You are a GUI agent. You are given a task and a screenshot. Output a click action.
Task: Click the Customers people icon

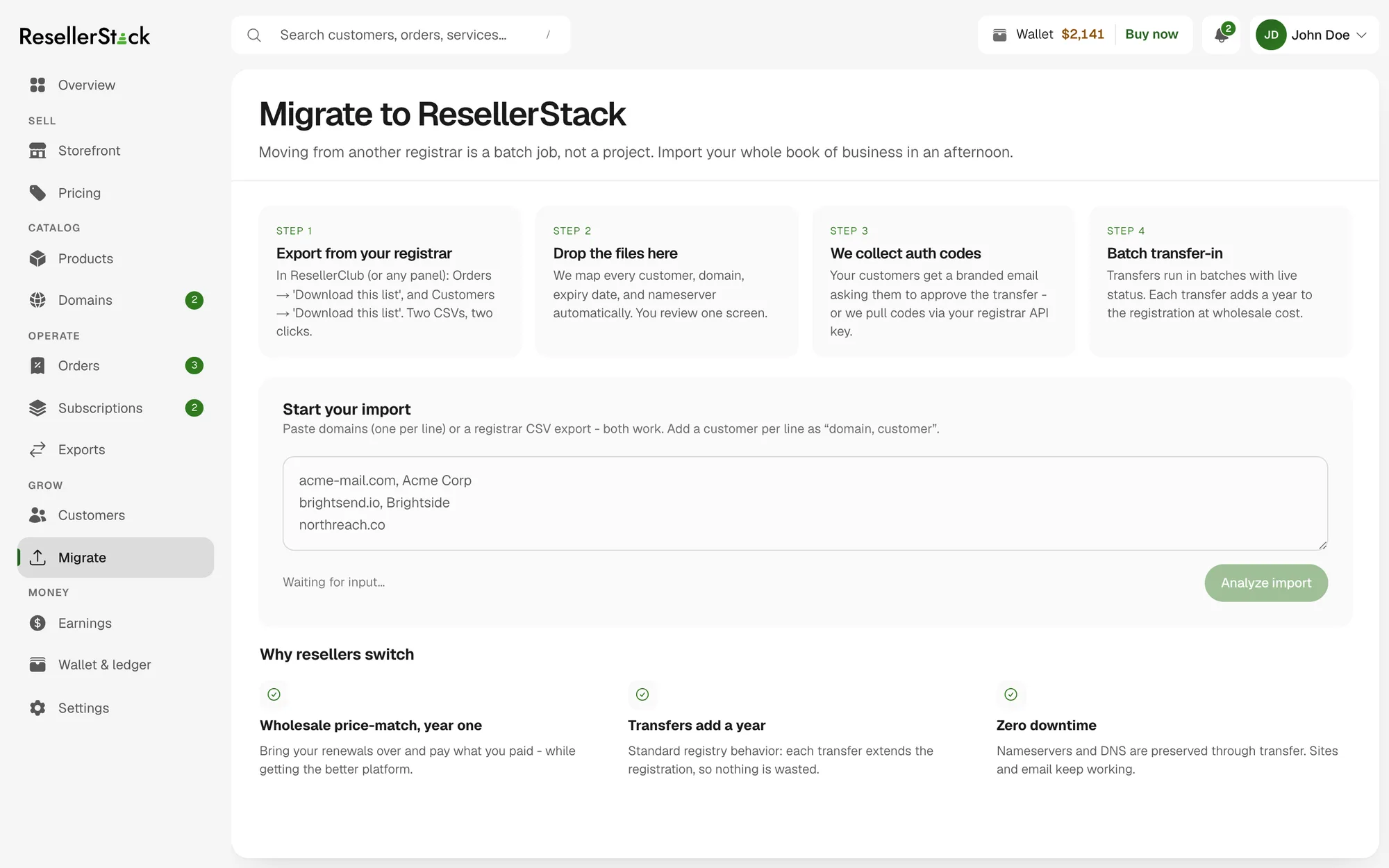click(x=38, y=515)
